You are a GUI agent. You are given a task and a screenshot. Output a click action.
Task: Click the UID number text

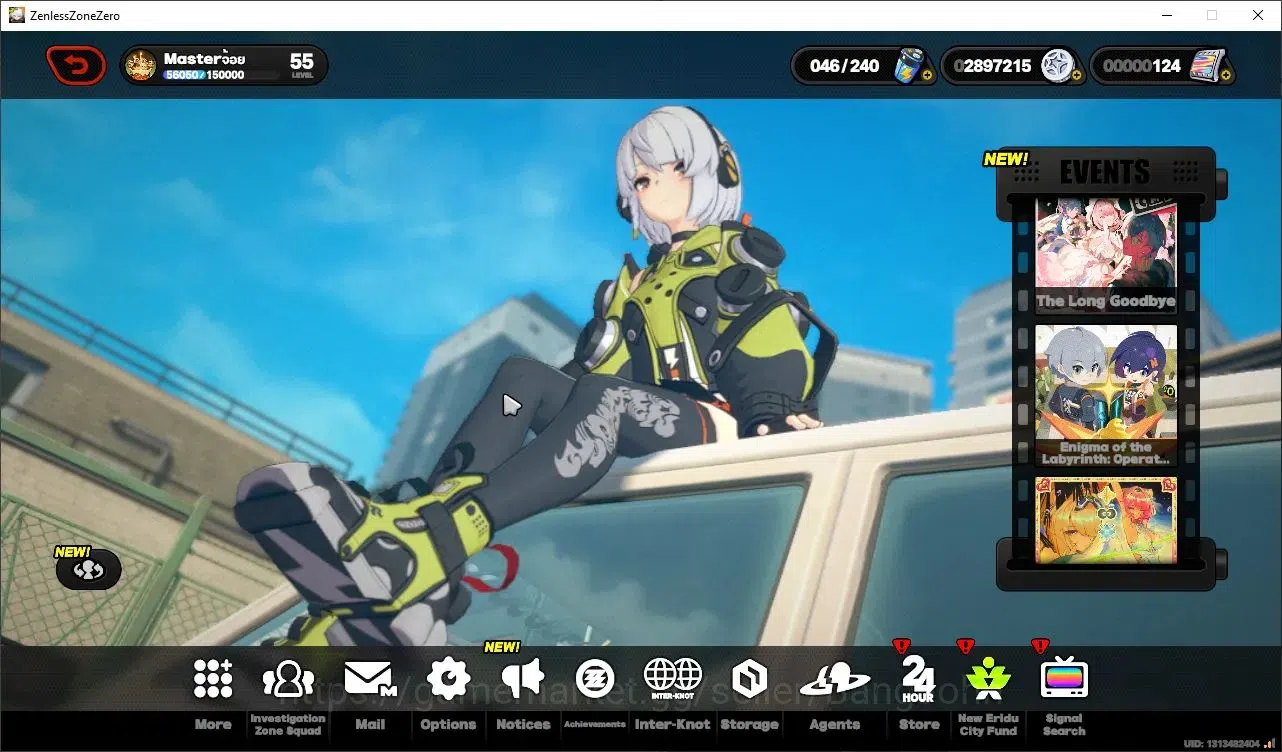tap(1222, 744)
